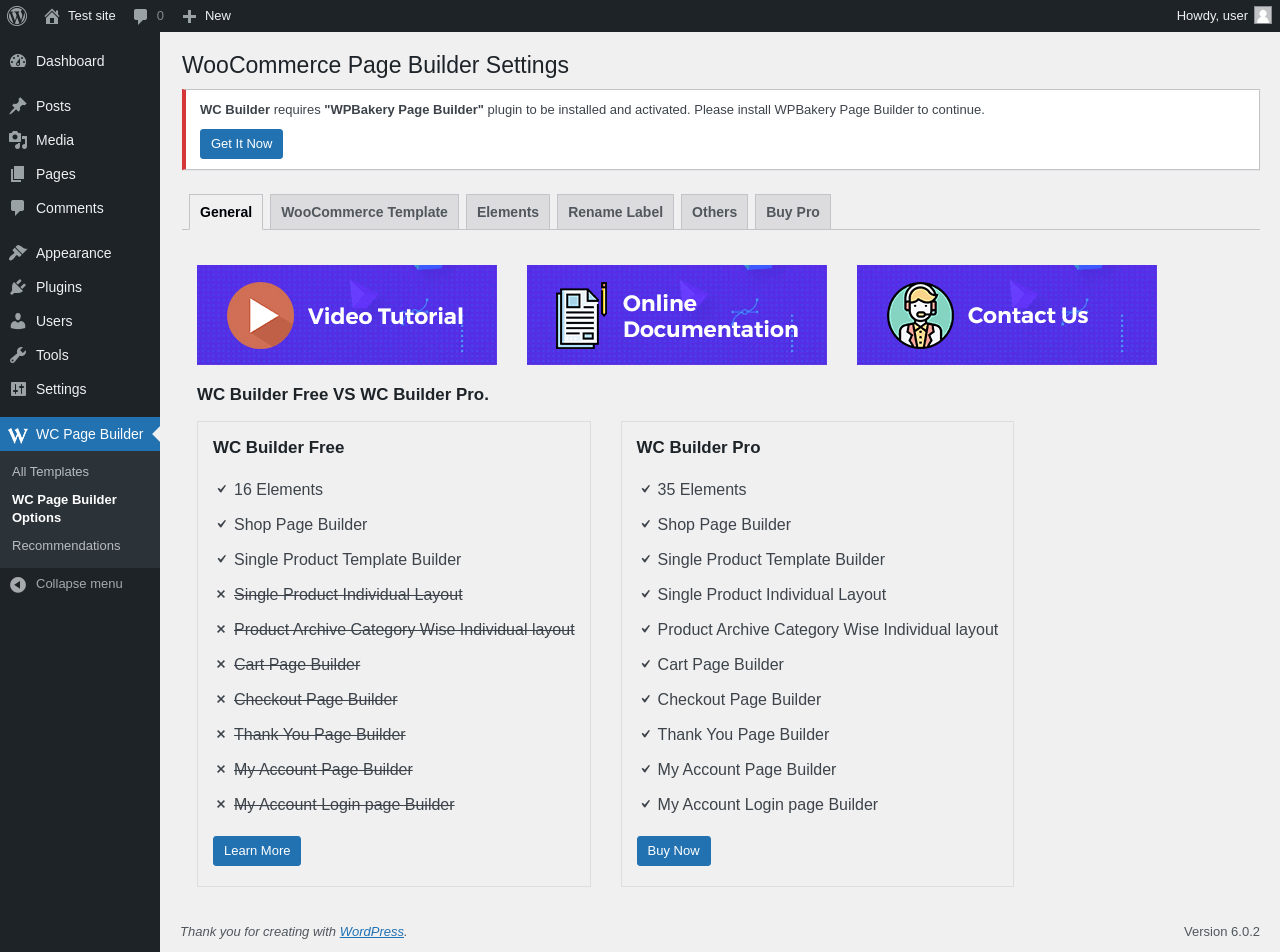Click the Tools wrench icon

pos(18,355)
